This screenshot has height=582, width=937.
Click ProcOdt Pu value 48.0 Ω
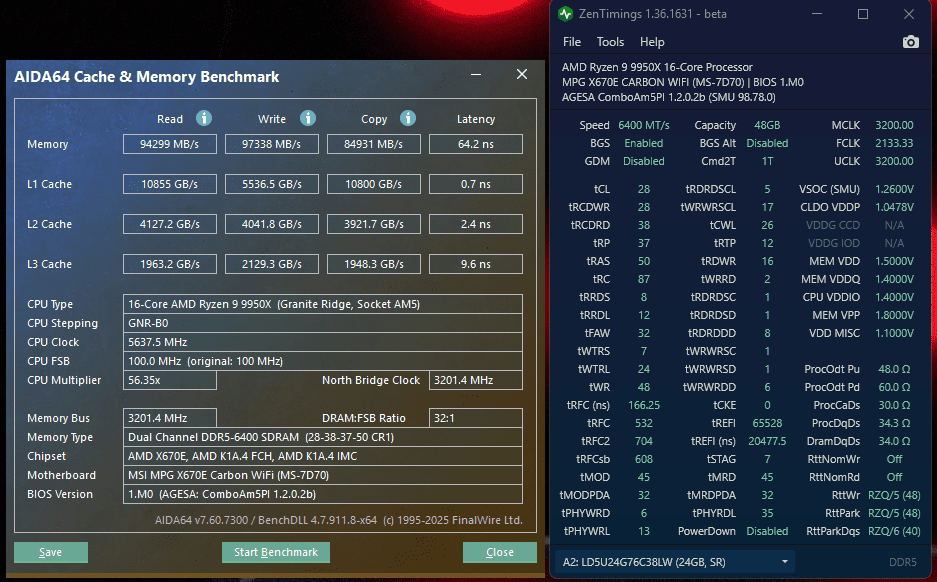(894, 369)
